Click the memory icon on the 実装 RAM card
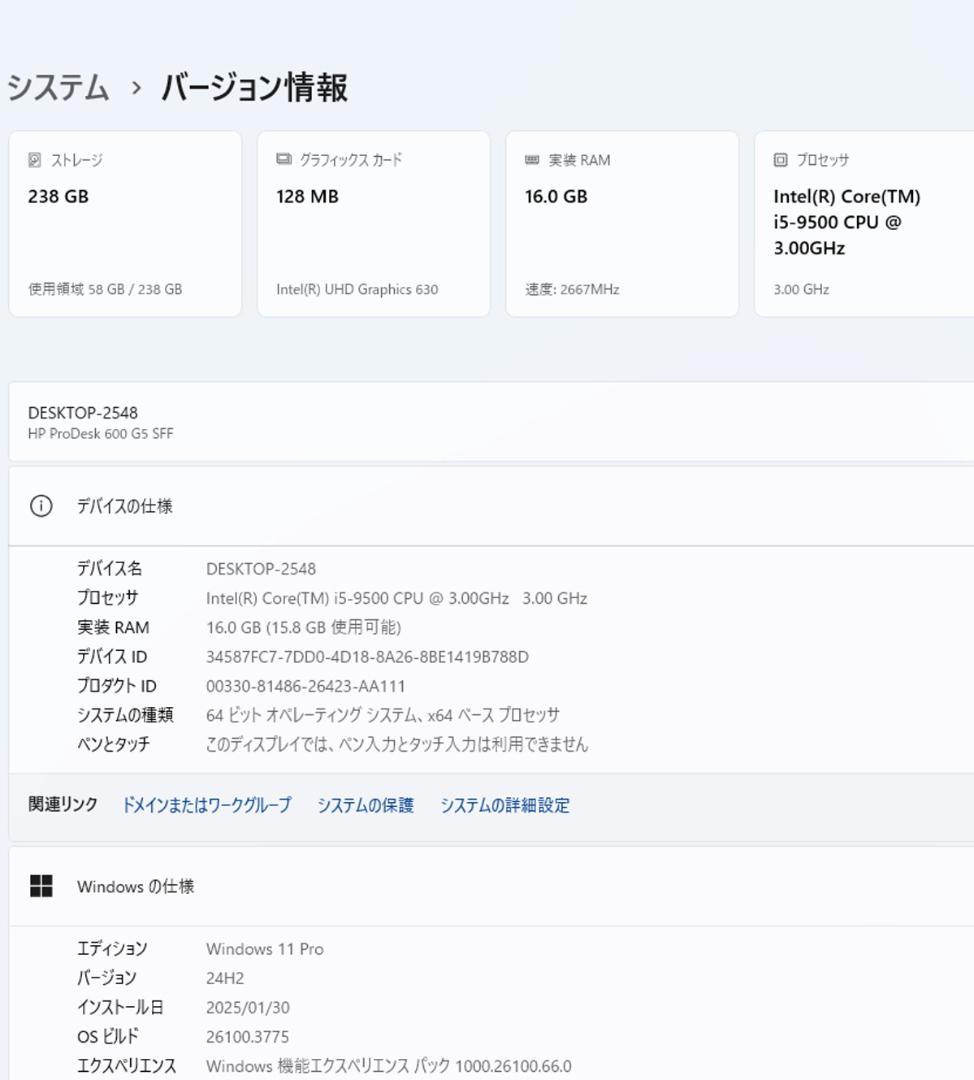The height and width of the screenshot is (1080, 974). click(x=531, y=158)
